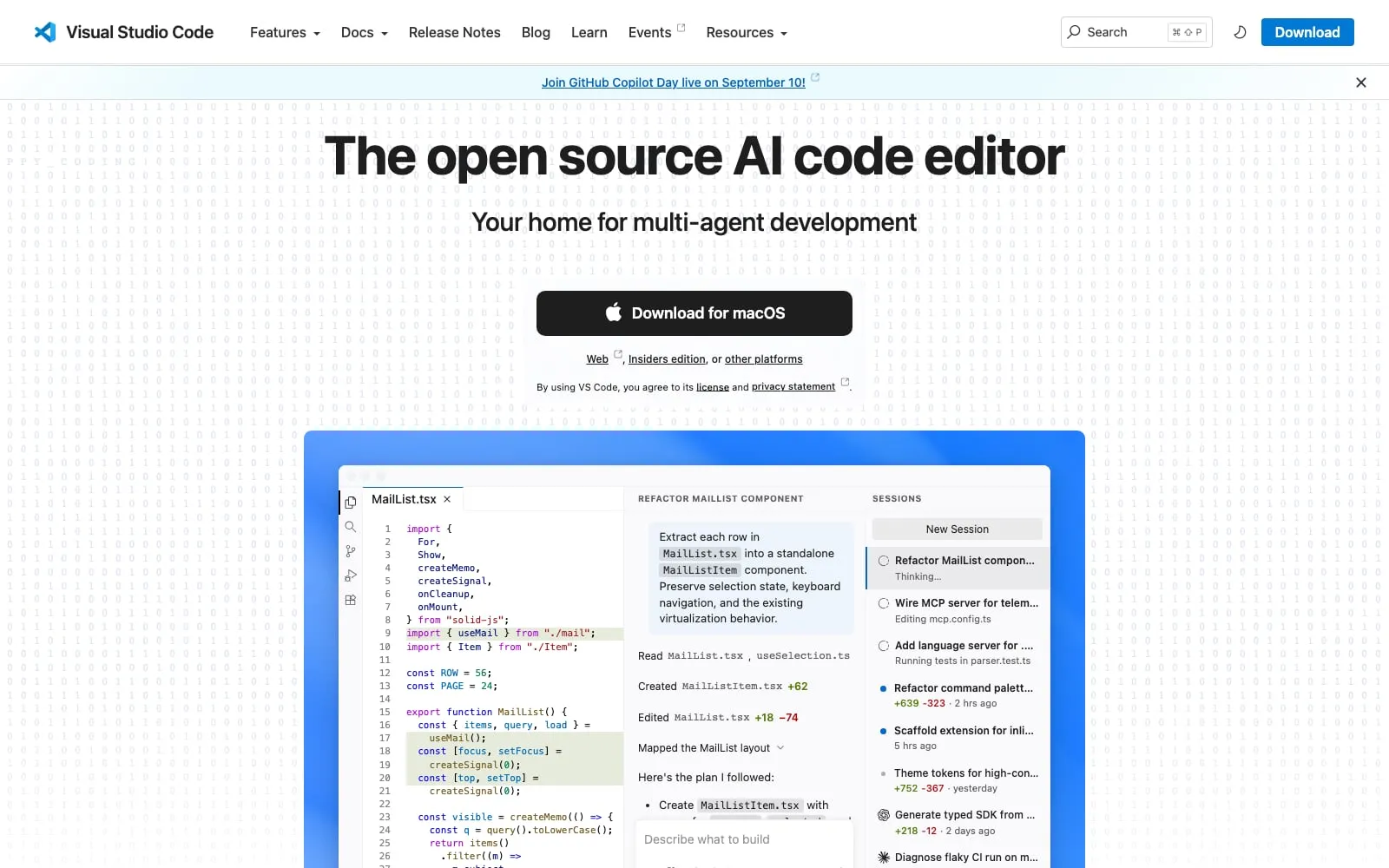Viewport: 1389px width, 868px height.
Task: Open the Insiders edition link
Action: pos(667,359)
